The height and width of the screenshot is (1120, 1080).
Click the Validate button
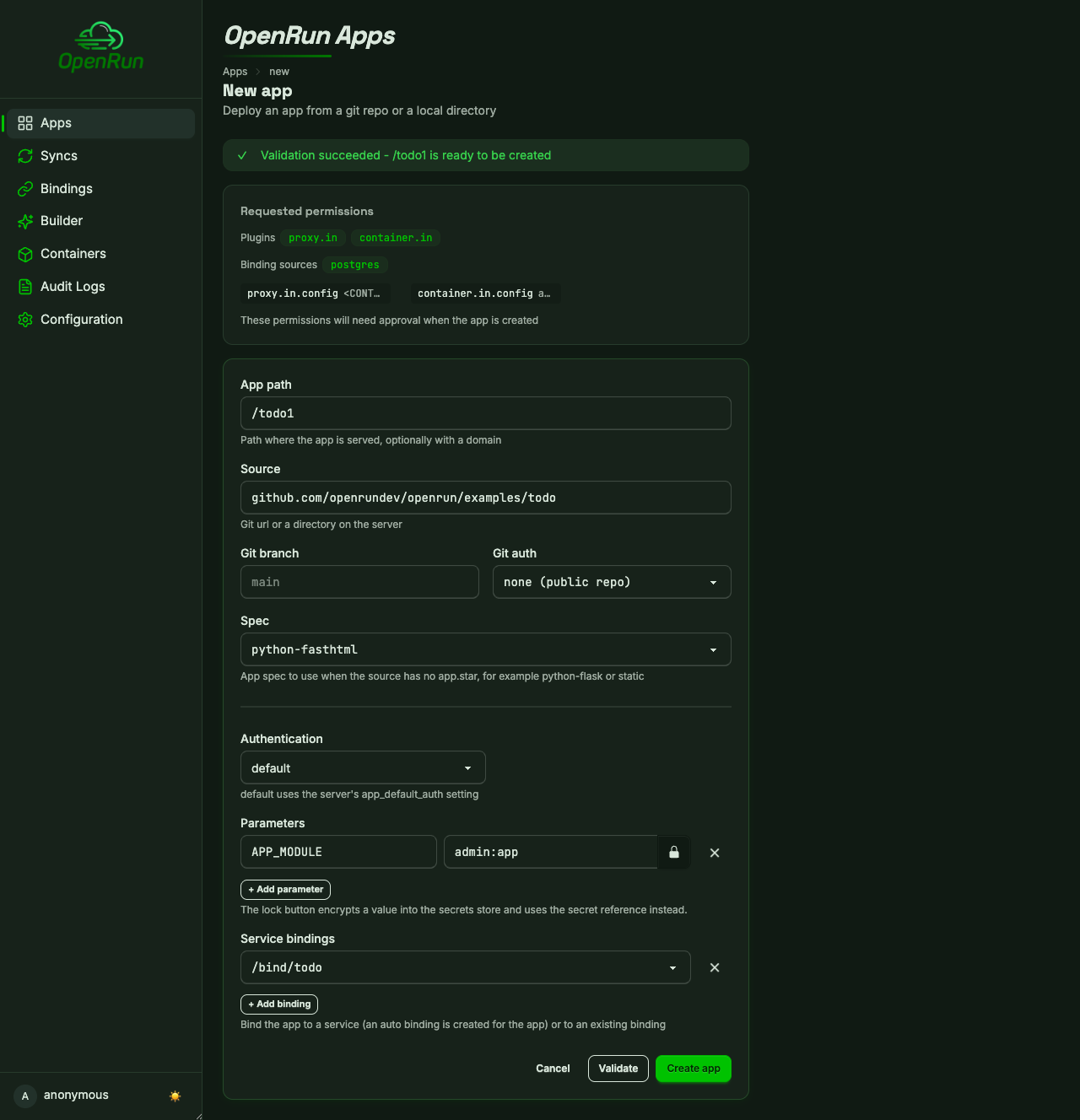tap(618, 1069)
